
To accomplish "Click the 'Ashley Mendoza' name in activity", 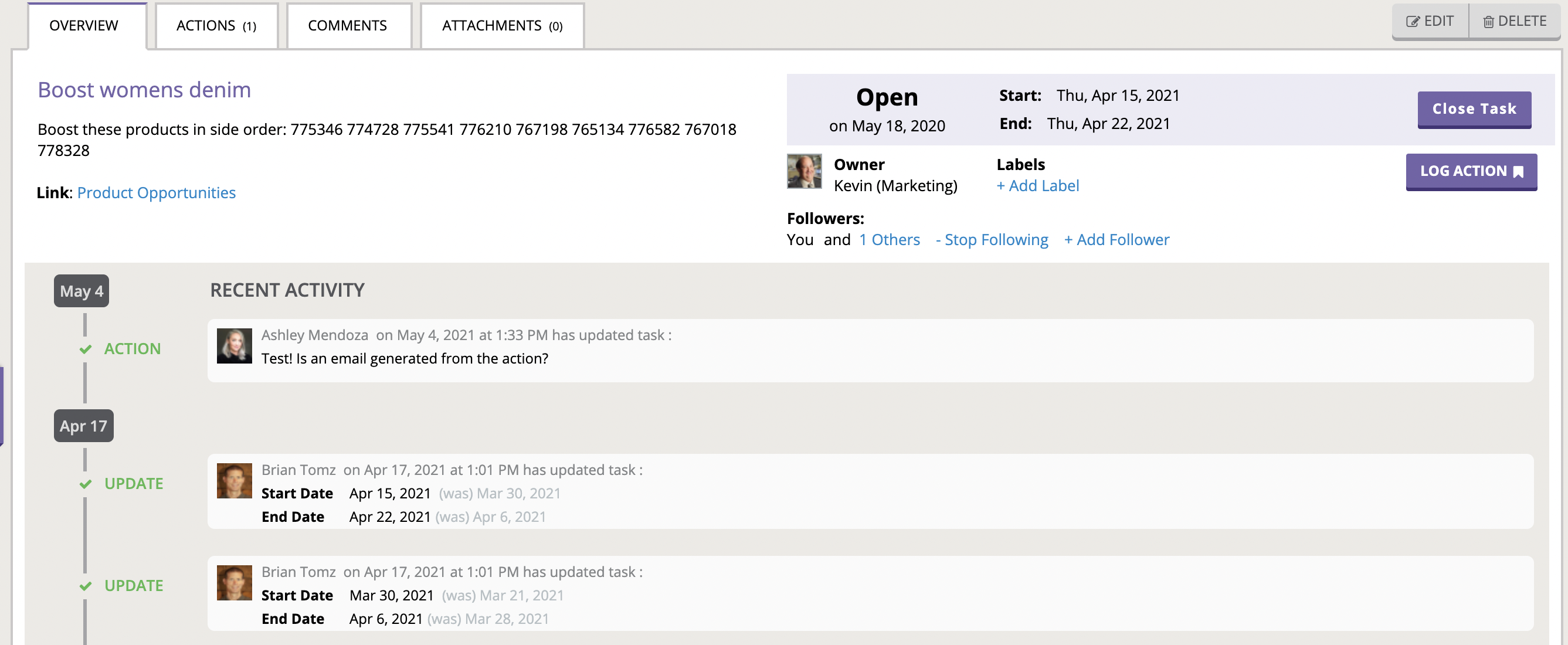I will (315, 335).
